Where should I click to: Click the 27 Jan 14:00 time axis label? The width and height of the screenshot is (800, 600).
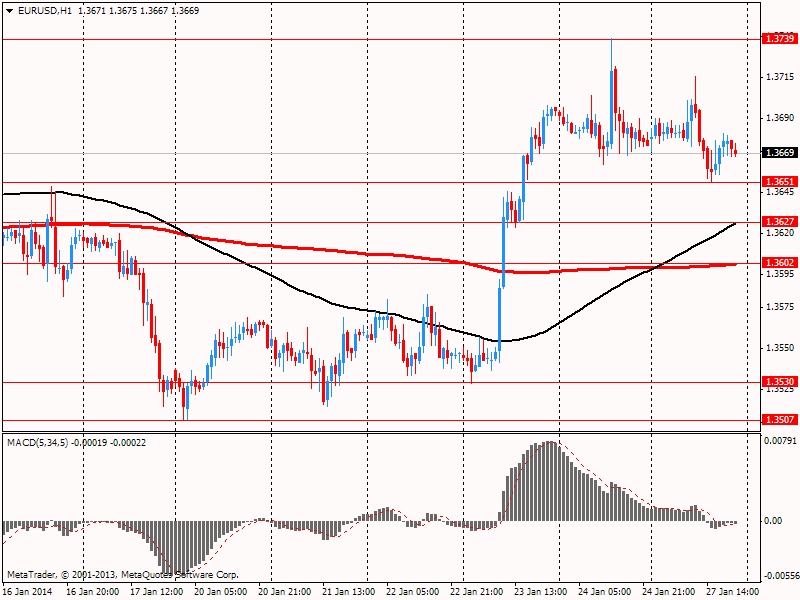(732, 592)
